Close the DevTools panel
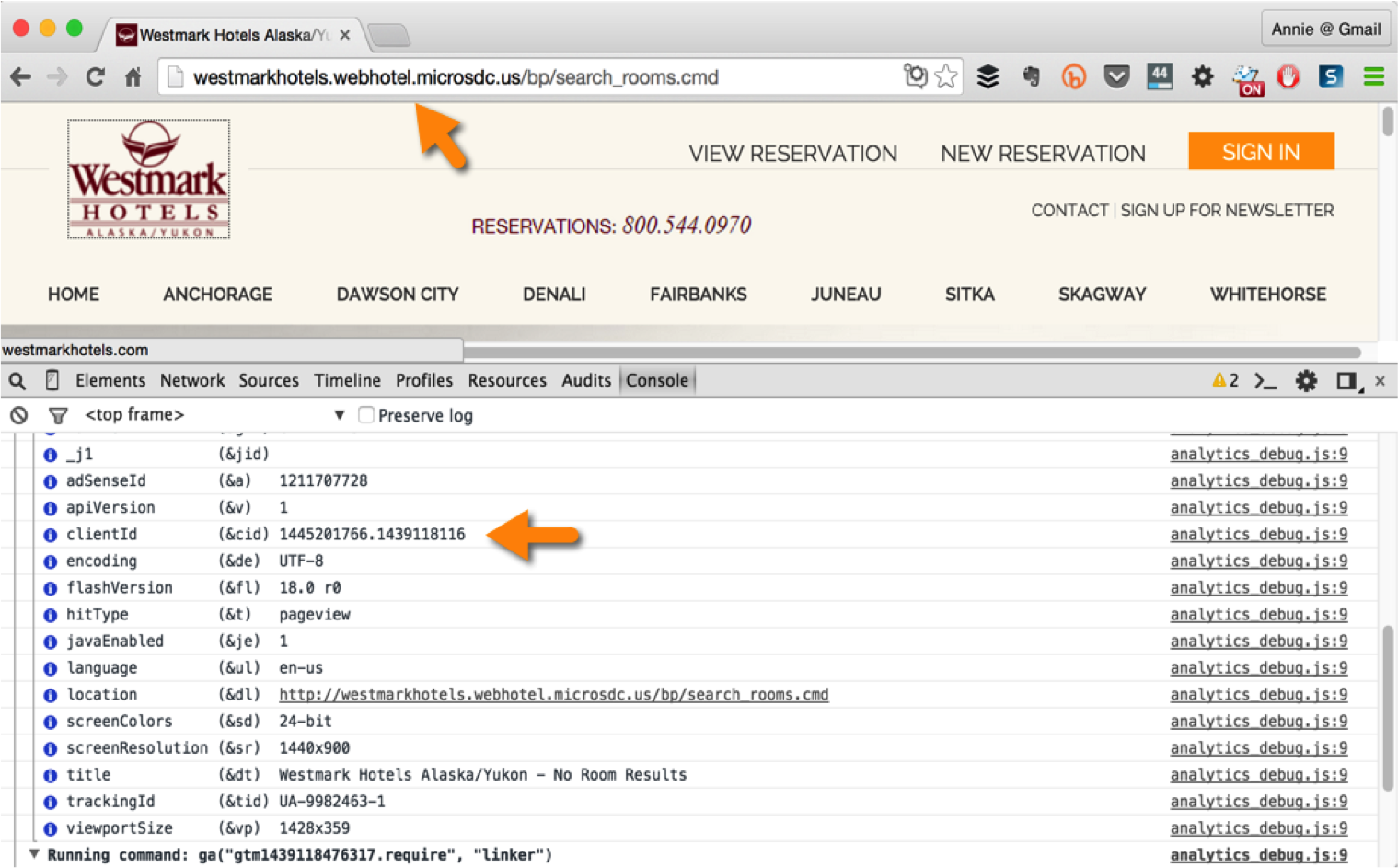This screenshot has height=868, width=1398. (x=1380, y=380)
